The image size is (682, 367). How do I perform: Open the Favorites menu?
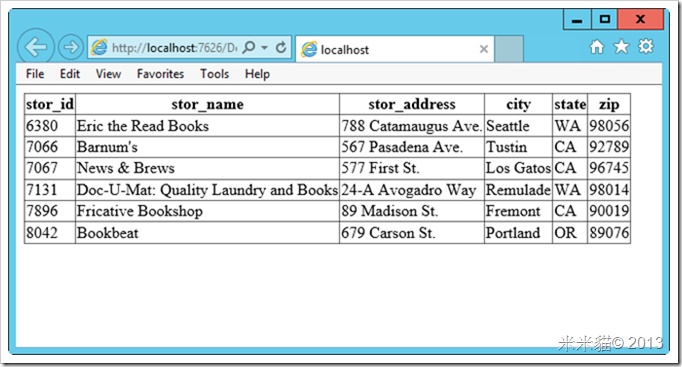[160, 74]
